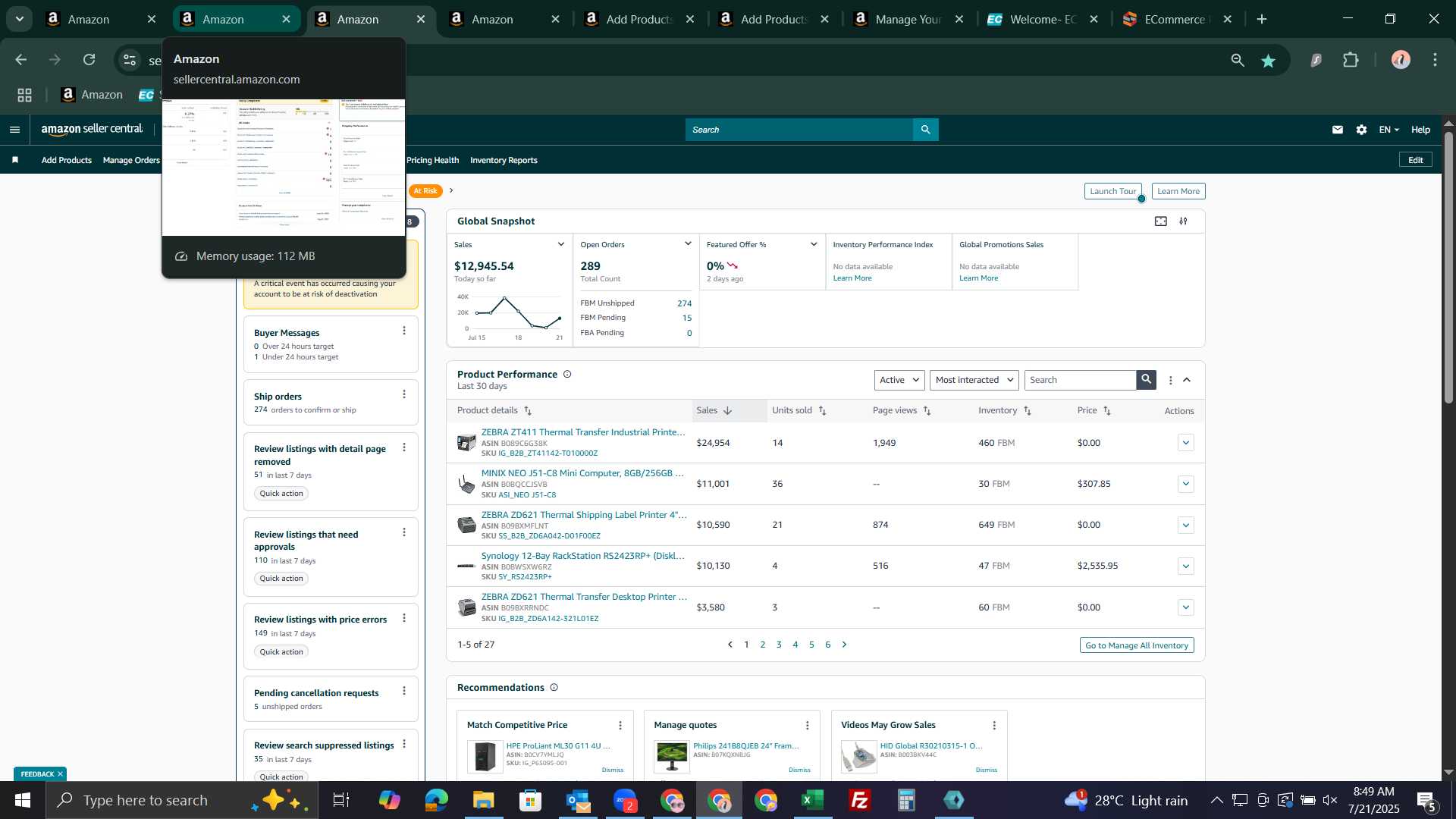Screen dimensions: 1456x819
Task: Go to page 3 of product list
Action: [x=779, y=645]
